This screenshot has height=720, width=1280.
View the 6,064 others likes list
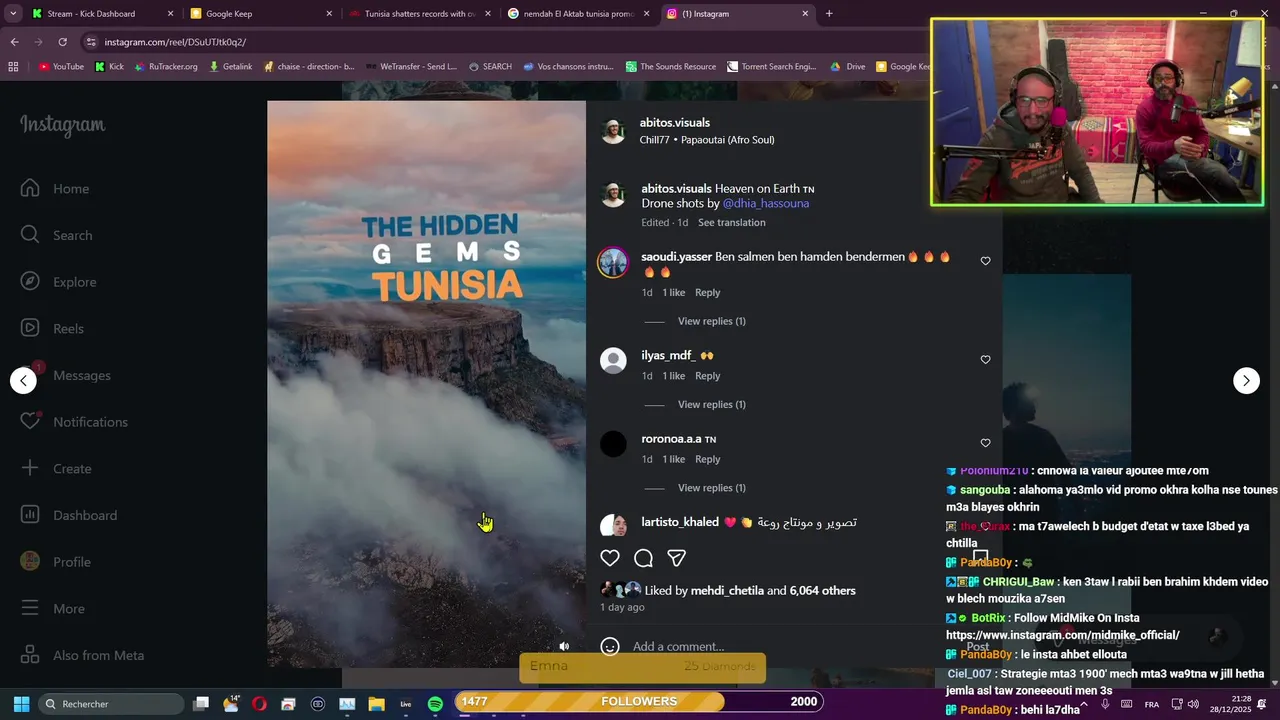click(822, 591)
